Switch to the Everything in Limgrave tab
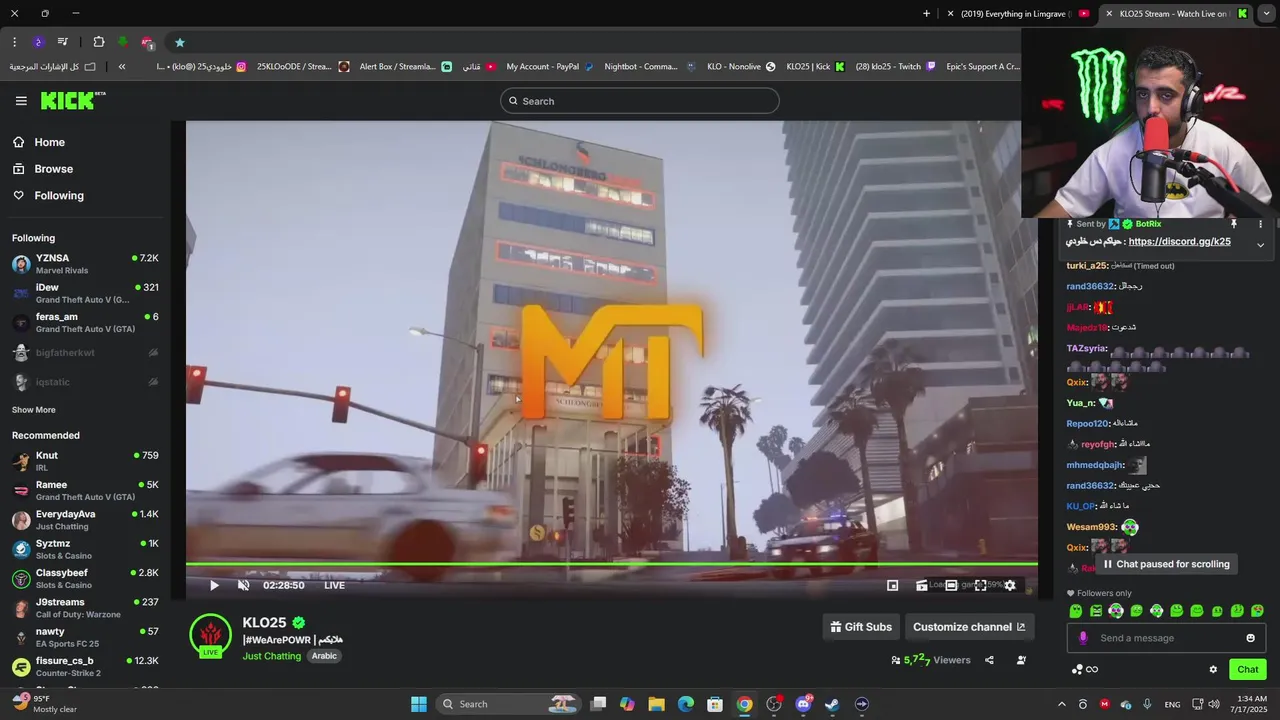 pyautogui.click(x=1018, y=14)
